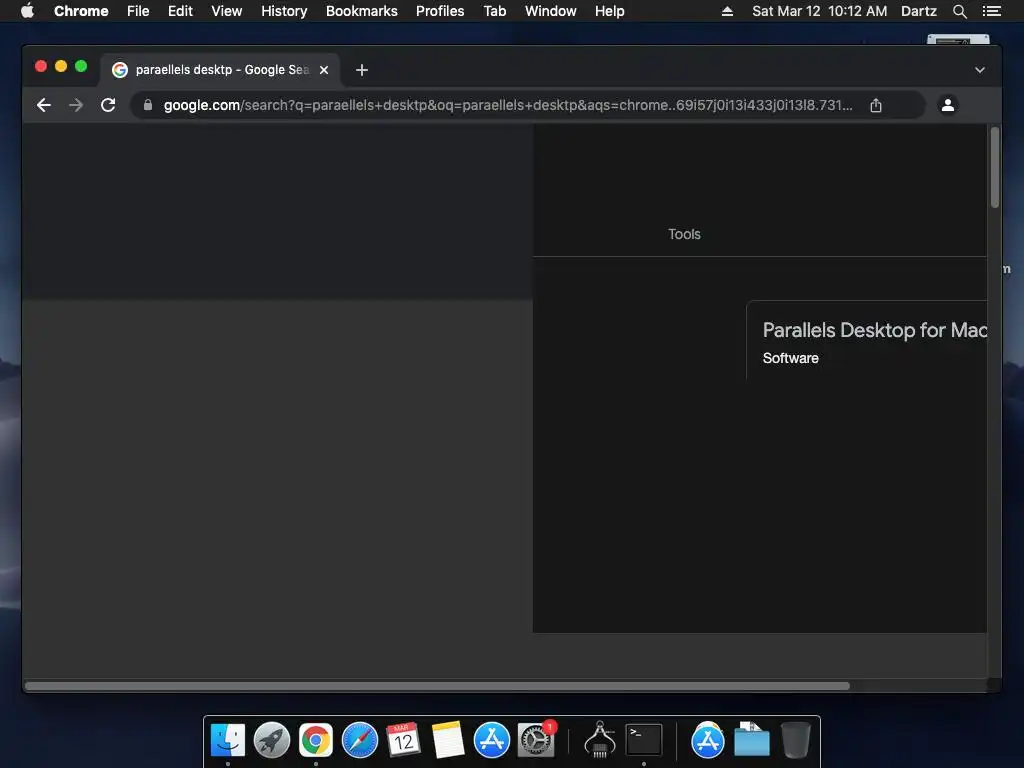Image resolution: width=1024 pixels, height=768 pixels.
Task: Launch Safari from the Dock
Action: coord(360,741)
